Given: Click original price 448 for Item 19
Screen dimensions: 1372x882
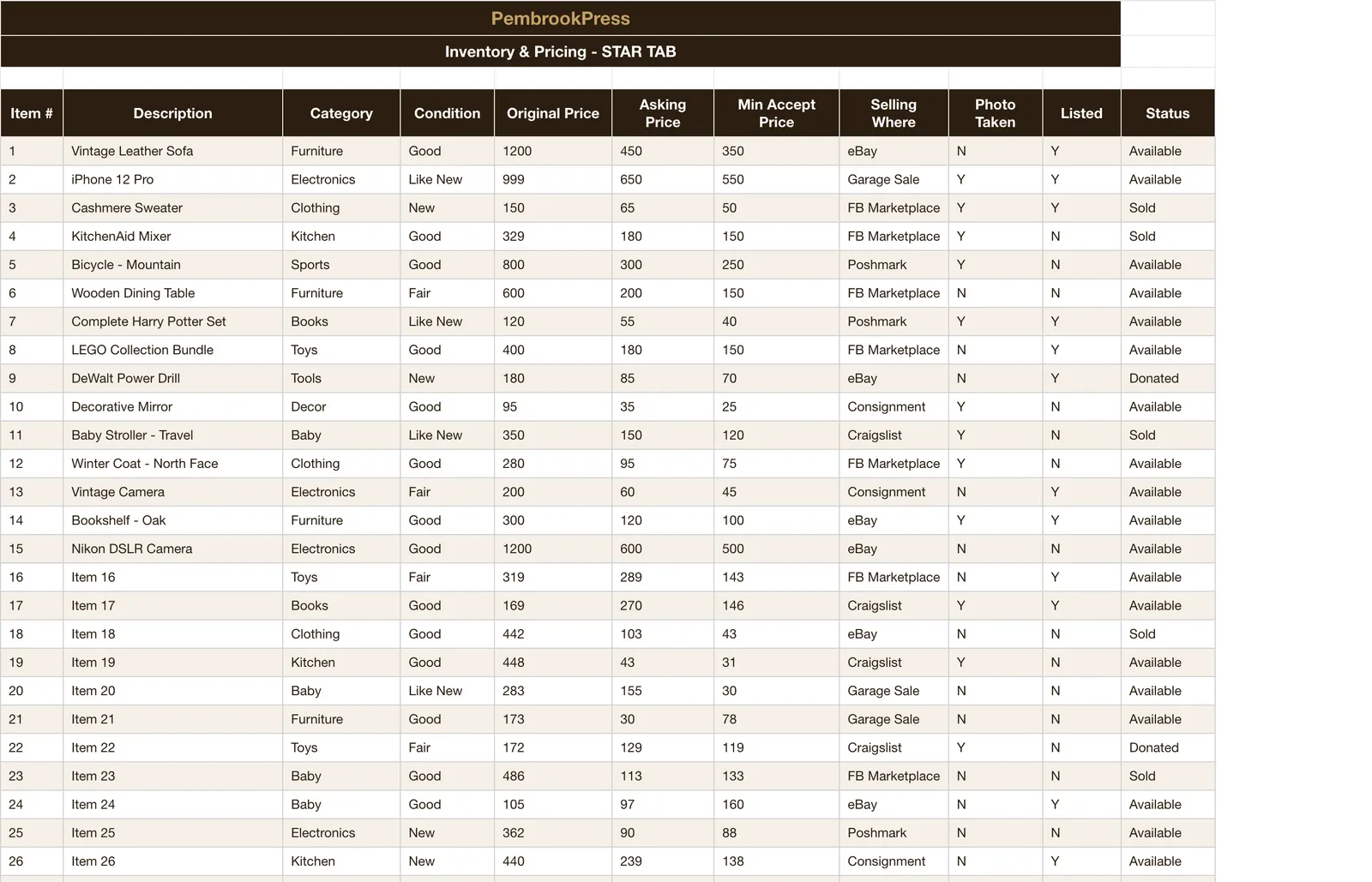Looking at the screenshot, I should [553, 662].
